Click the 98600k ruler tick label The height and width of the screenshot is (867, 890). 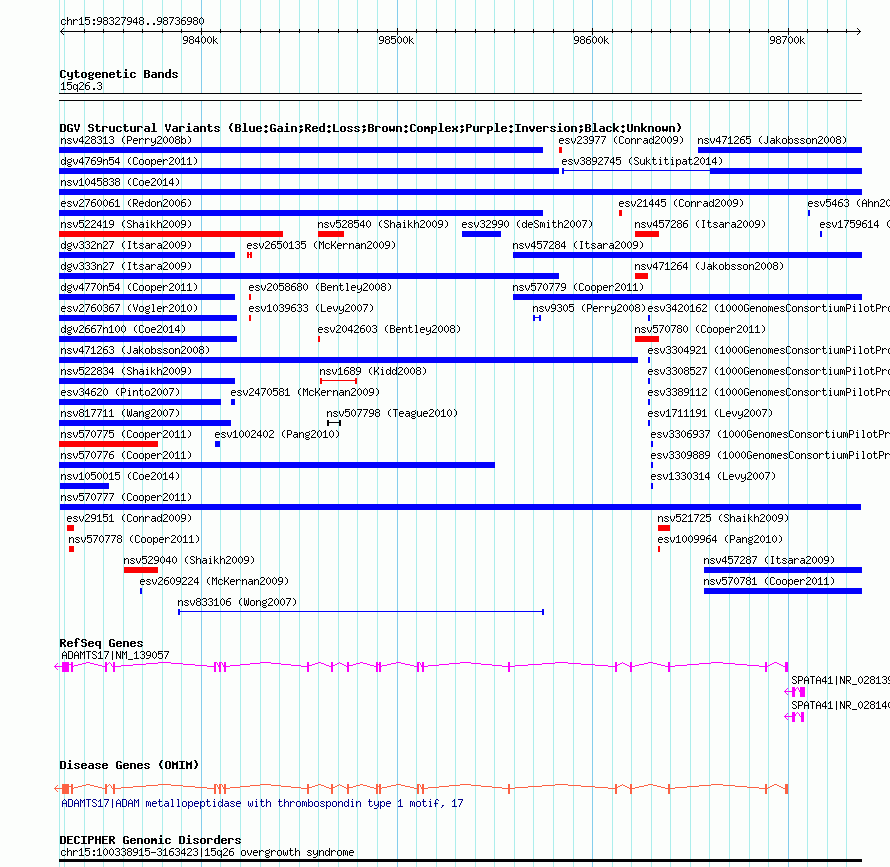pos(591,40)
